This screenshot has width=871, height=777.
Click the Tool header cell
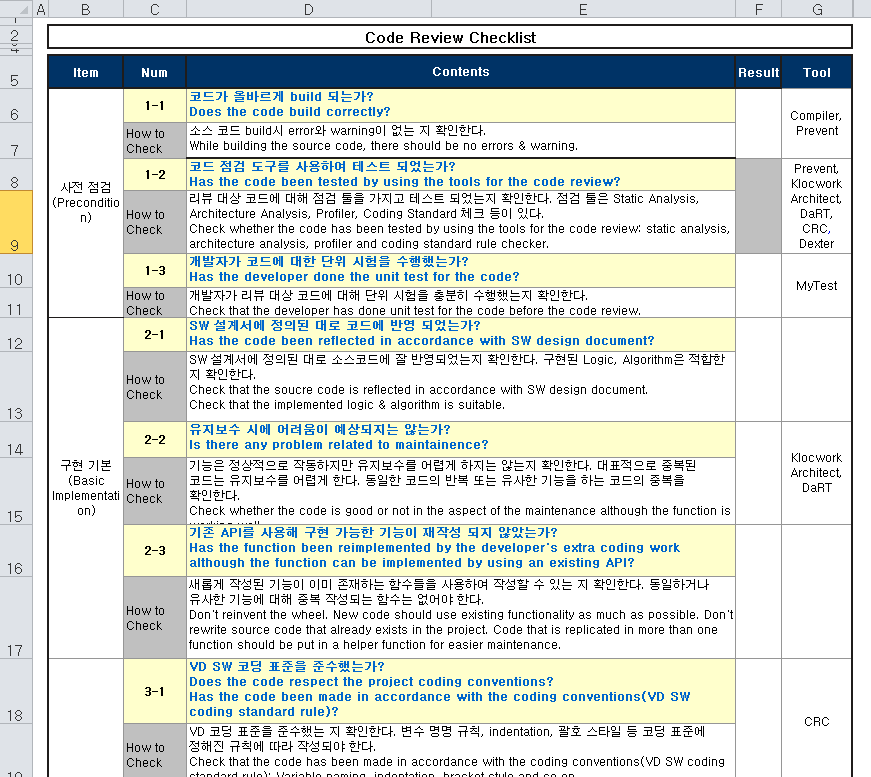pyautogui.click(x=817, y=72)
